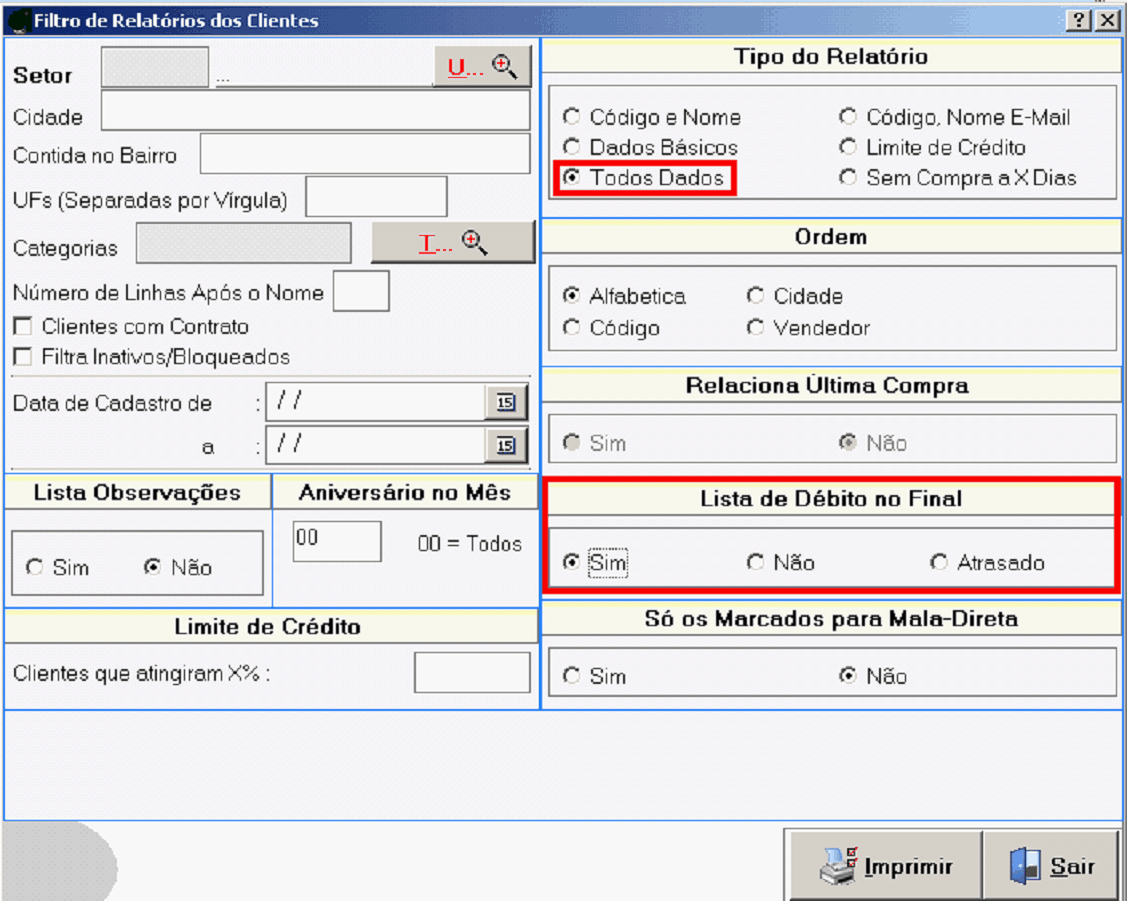
Task: Select Sem Compra a X Dias option
Action: [x=848, y=178]
